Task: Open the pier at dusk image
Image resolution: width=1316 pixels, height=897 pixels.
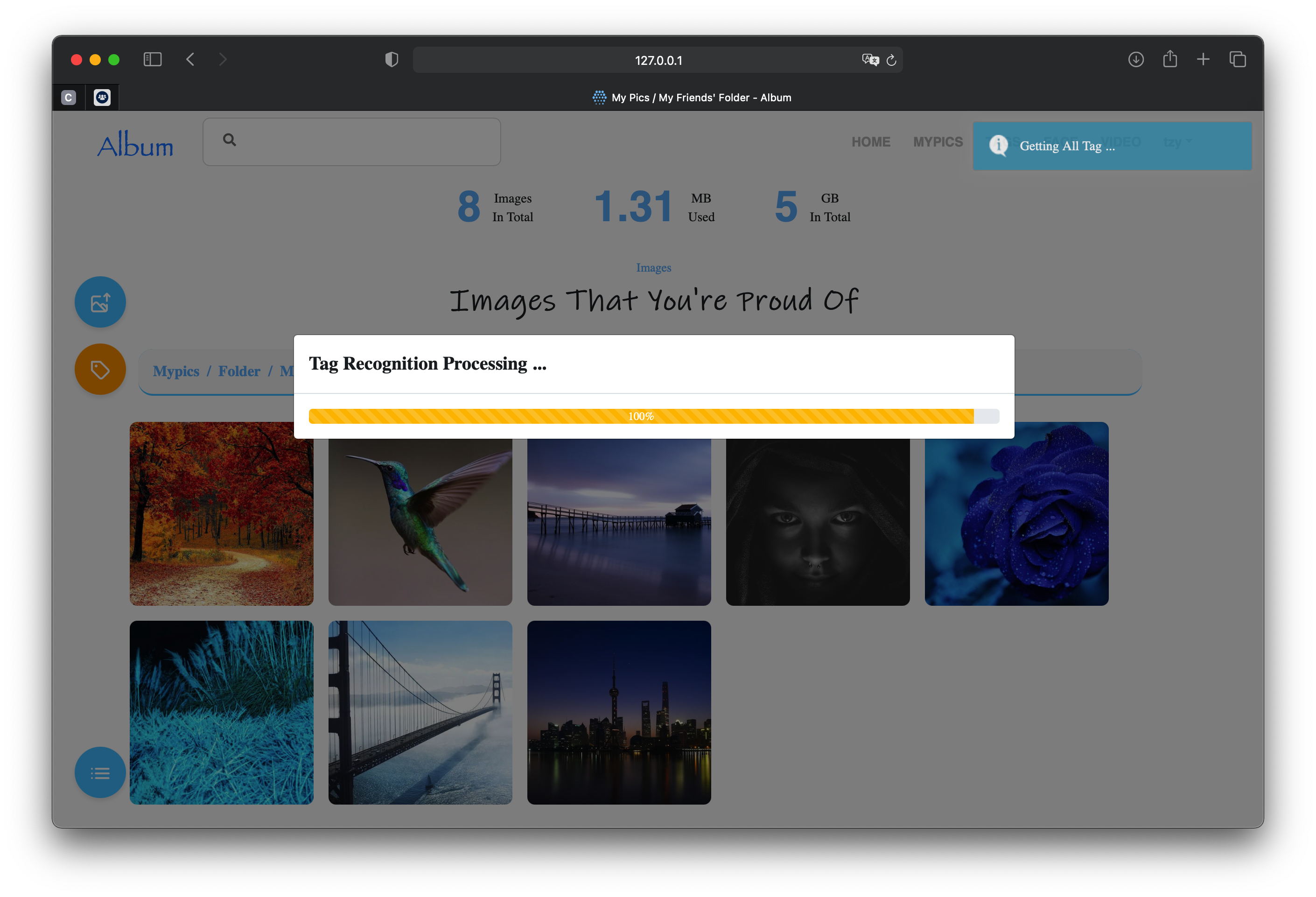Action: [619, 522]
